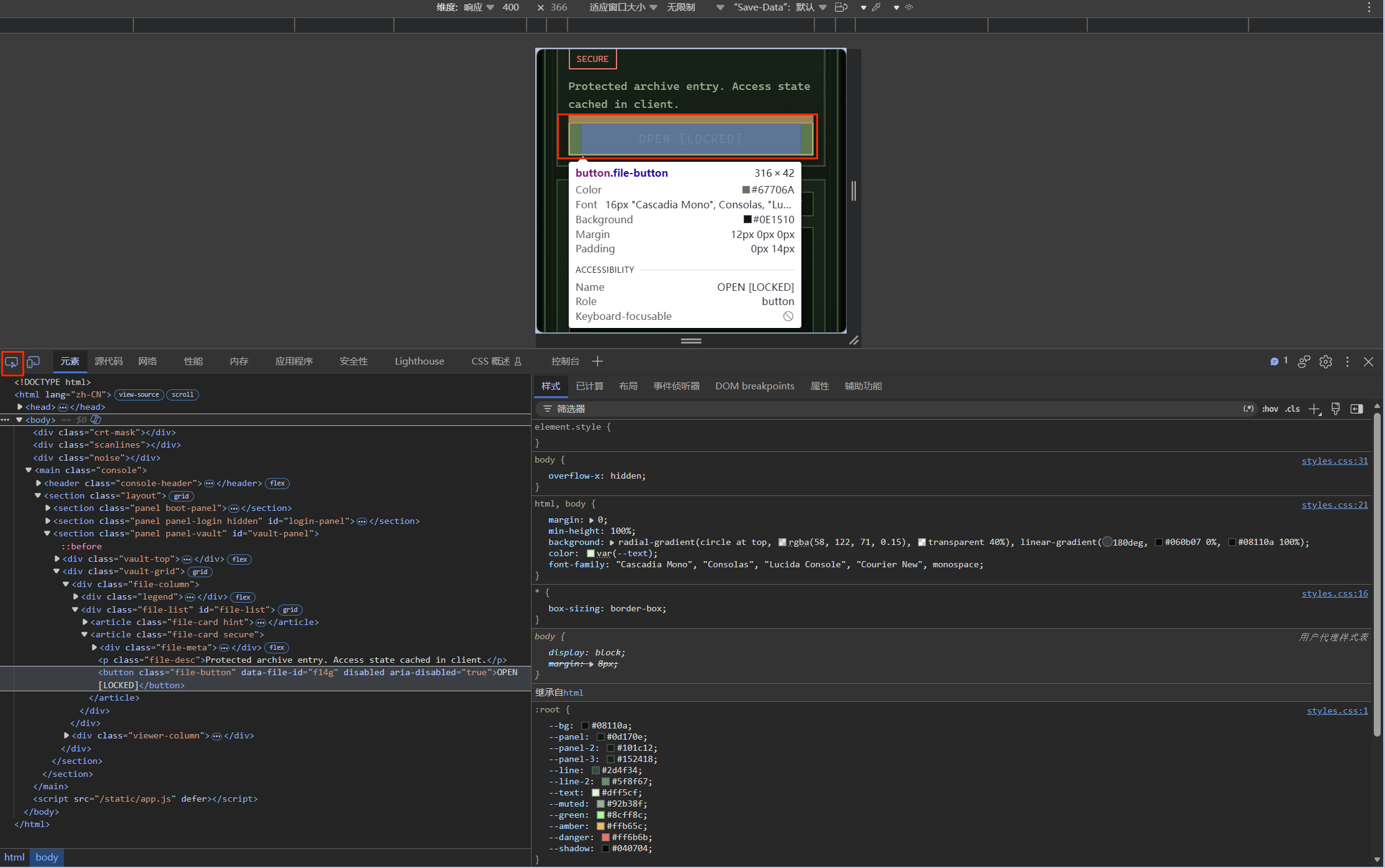1385x868 pixels.
Task: Open styles.css:21 source link
Action: pyautogui.click(x=1334, y=505)
